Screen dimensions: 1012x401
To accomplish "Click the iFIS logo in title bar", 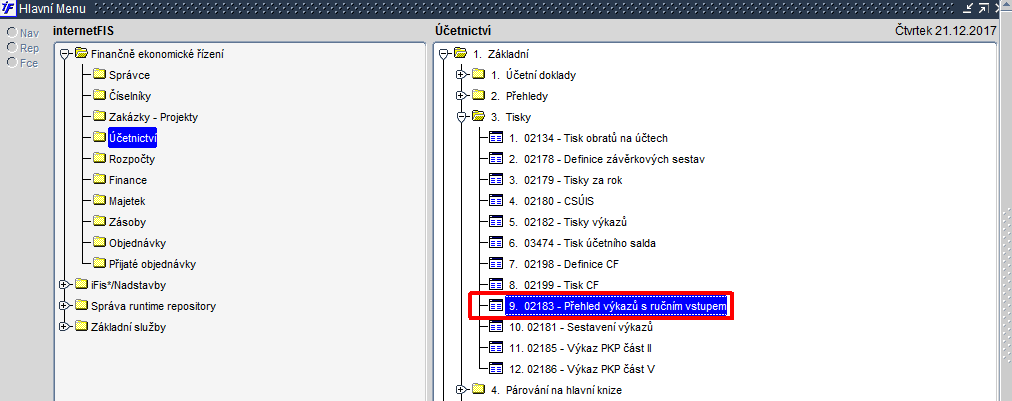I will (9, 8).
